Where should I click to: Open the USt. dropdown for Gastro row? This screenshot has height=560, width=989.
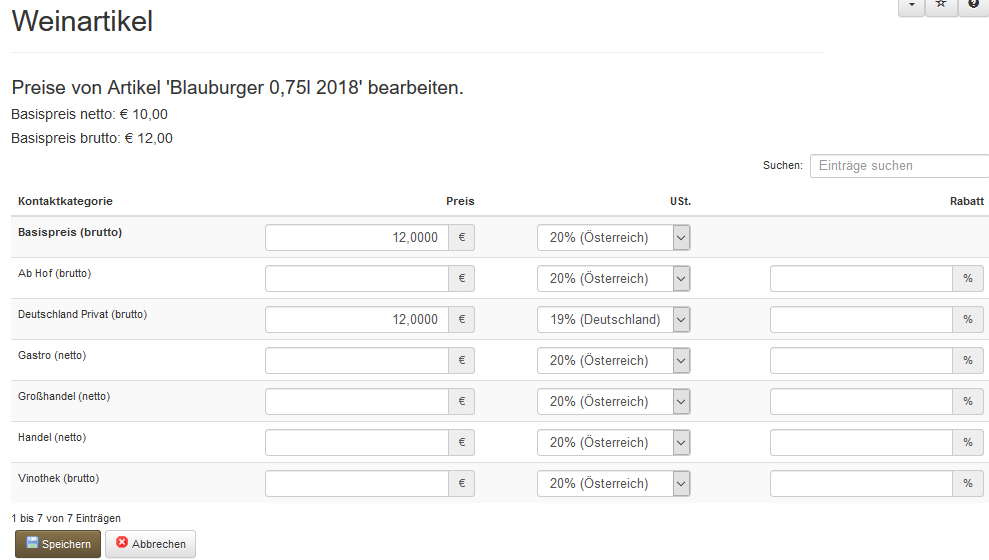coord(613,361)
